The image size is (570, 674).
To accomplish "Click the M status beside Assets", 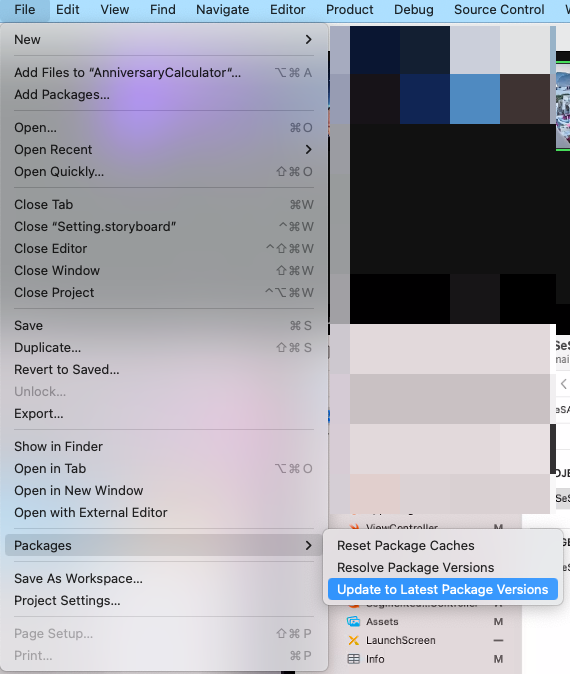I will (498, 622).
